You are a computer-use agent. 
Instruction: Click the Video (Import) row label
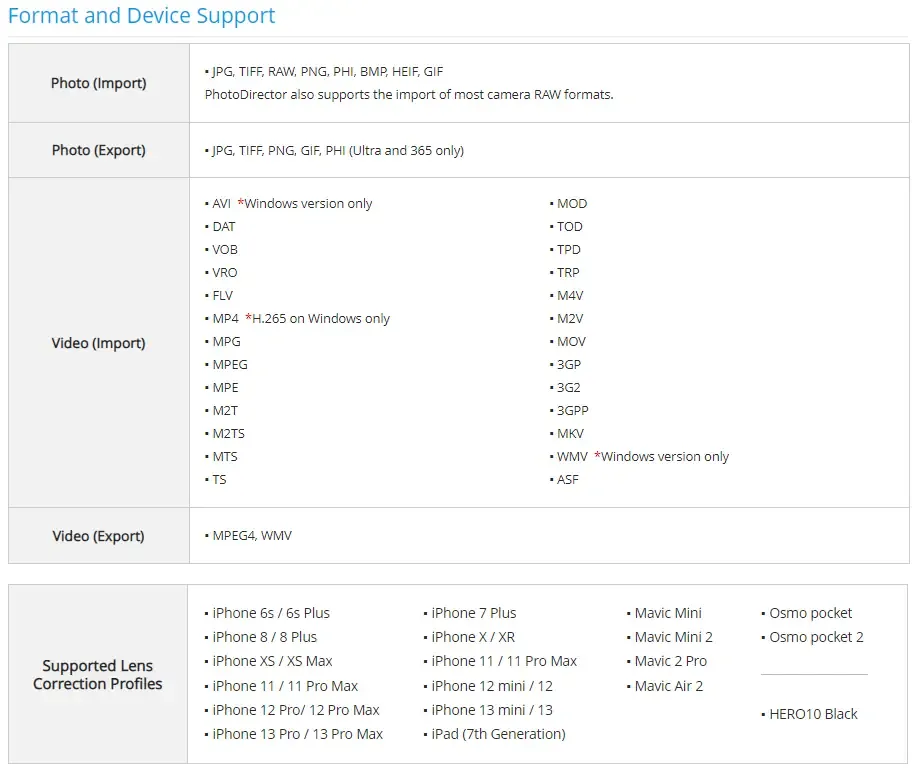98,343
